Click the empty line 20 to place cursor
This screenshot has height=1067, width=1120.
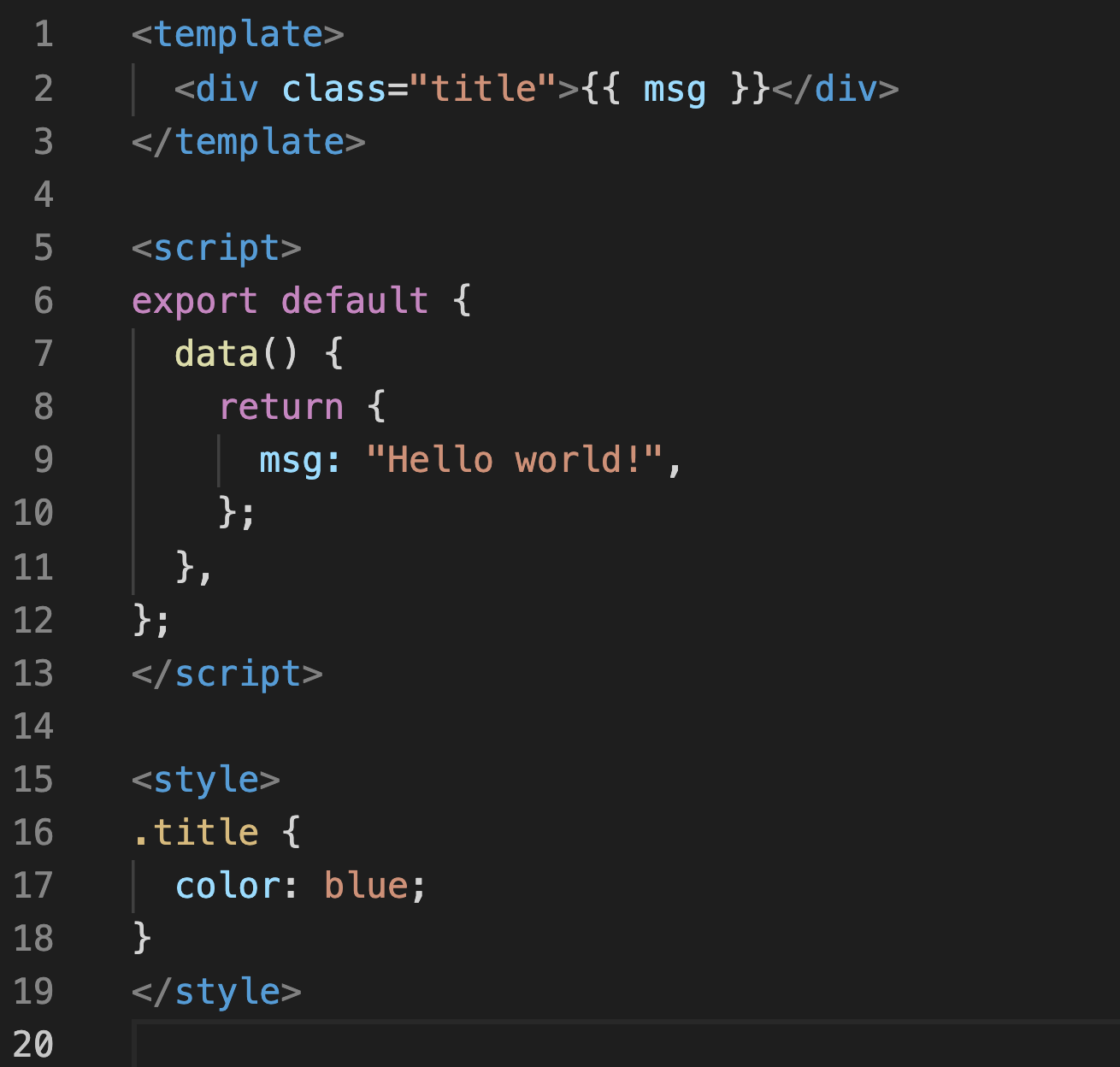tap(256, 1045)
